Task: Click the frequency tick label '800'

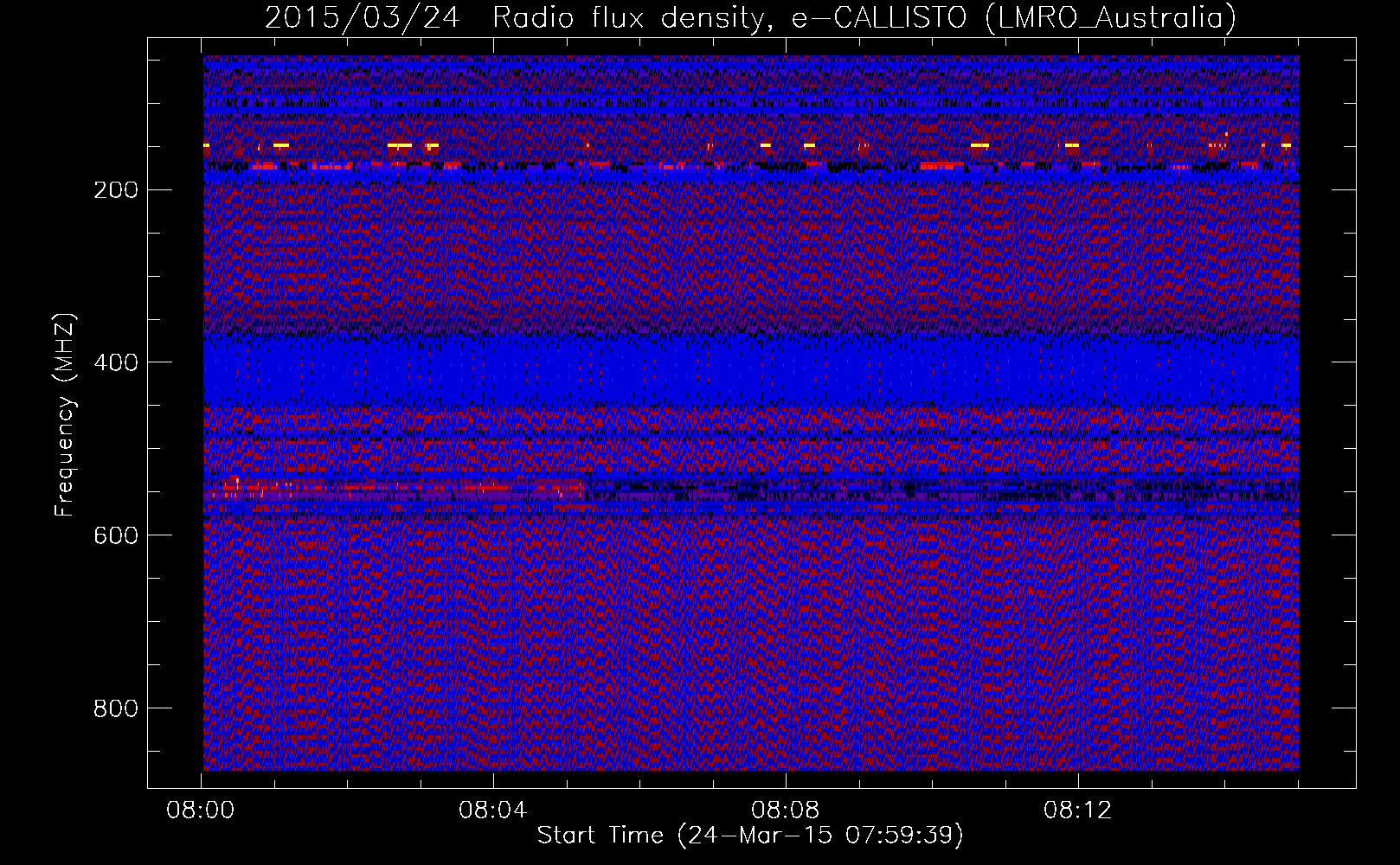Action: pos(115,708)
